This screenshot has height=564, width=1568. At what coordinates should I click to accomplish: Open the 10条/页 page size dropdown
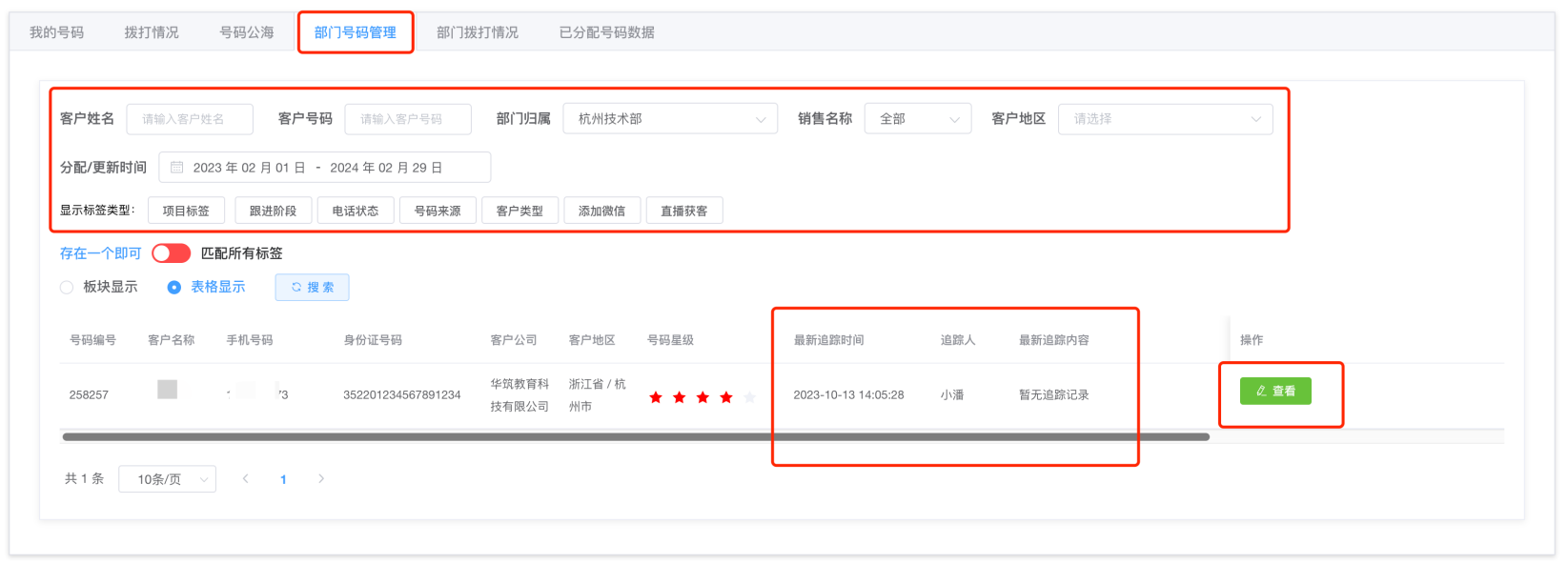click(x=167, y=479)
